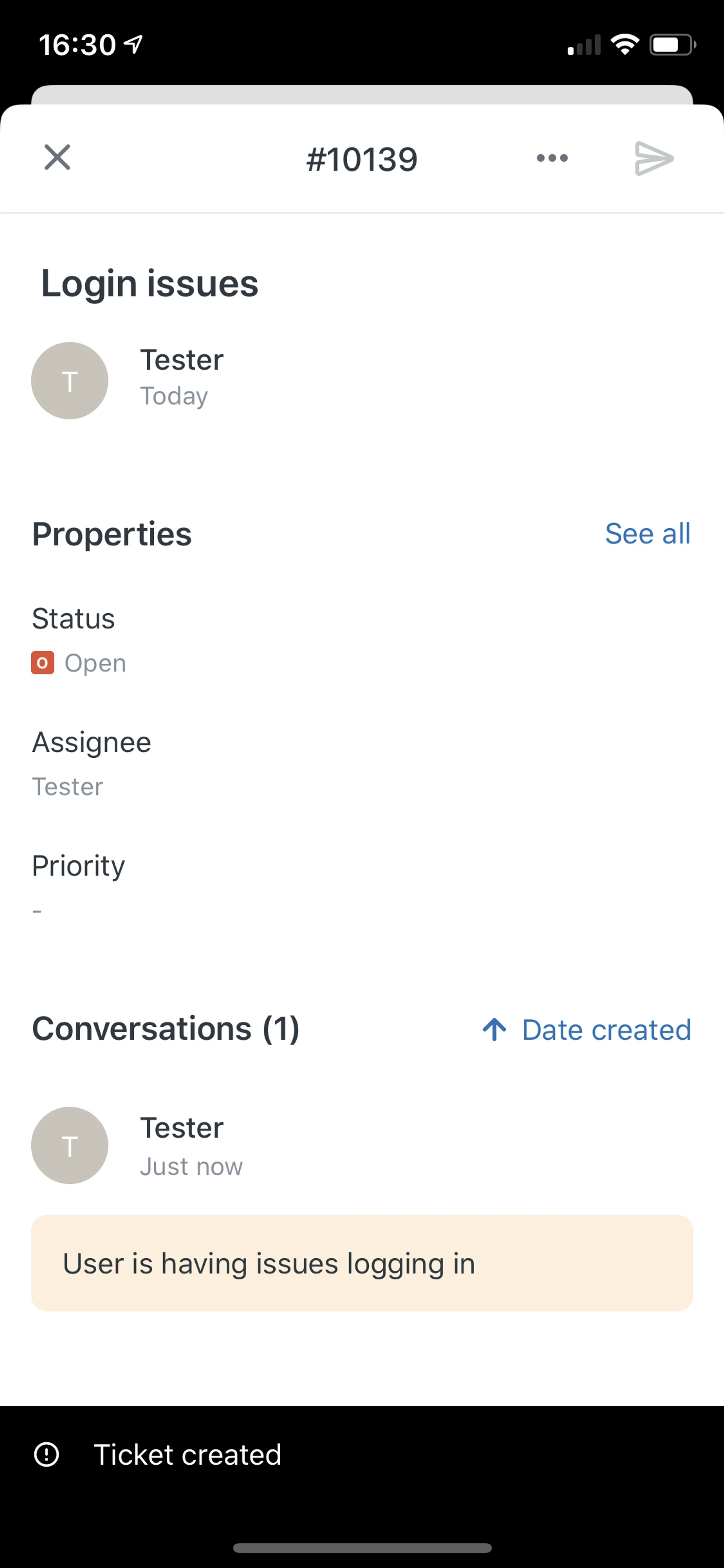The width and height of the screenshot is (724, 1568).
Task: Tap the send reply paper plane icon
Action: click(653, 158)
